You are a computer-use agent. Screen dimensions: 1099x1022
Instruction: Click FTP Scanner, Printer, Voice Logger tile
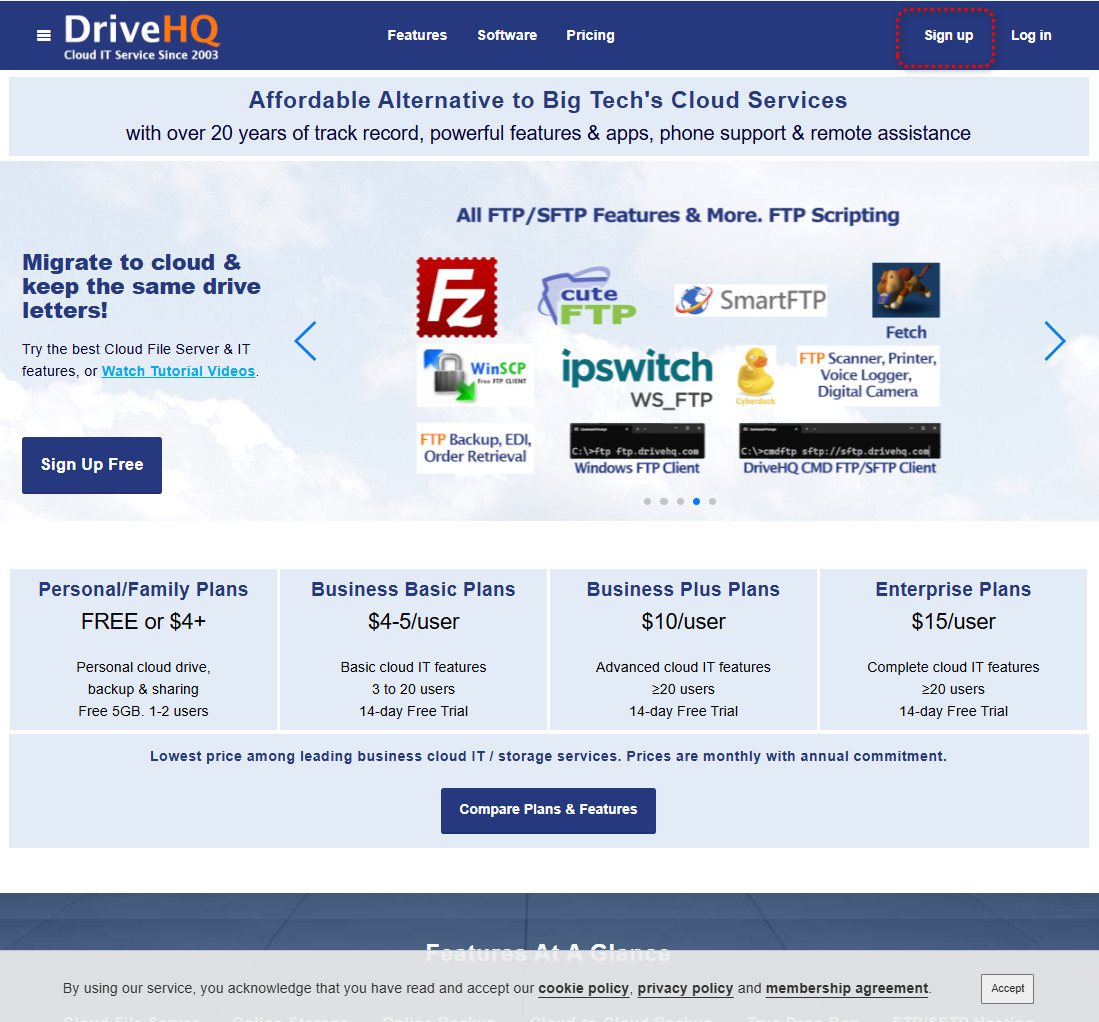[868, 375]
